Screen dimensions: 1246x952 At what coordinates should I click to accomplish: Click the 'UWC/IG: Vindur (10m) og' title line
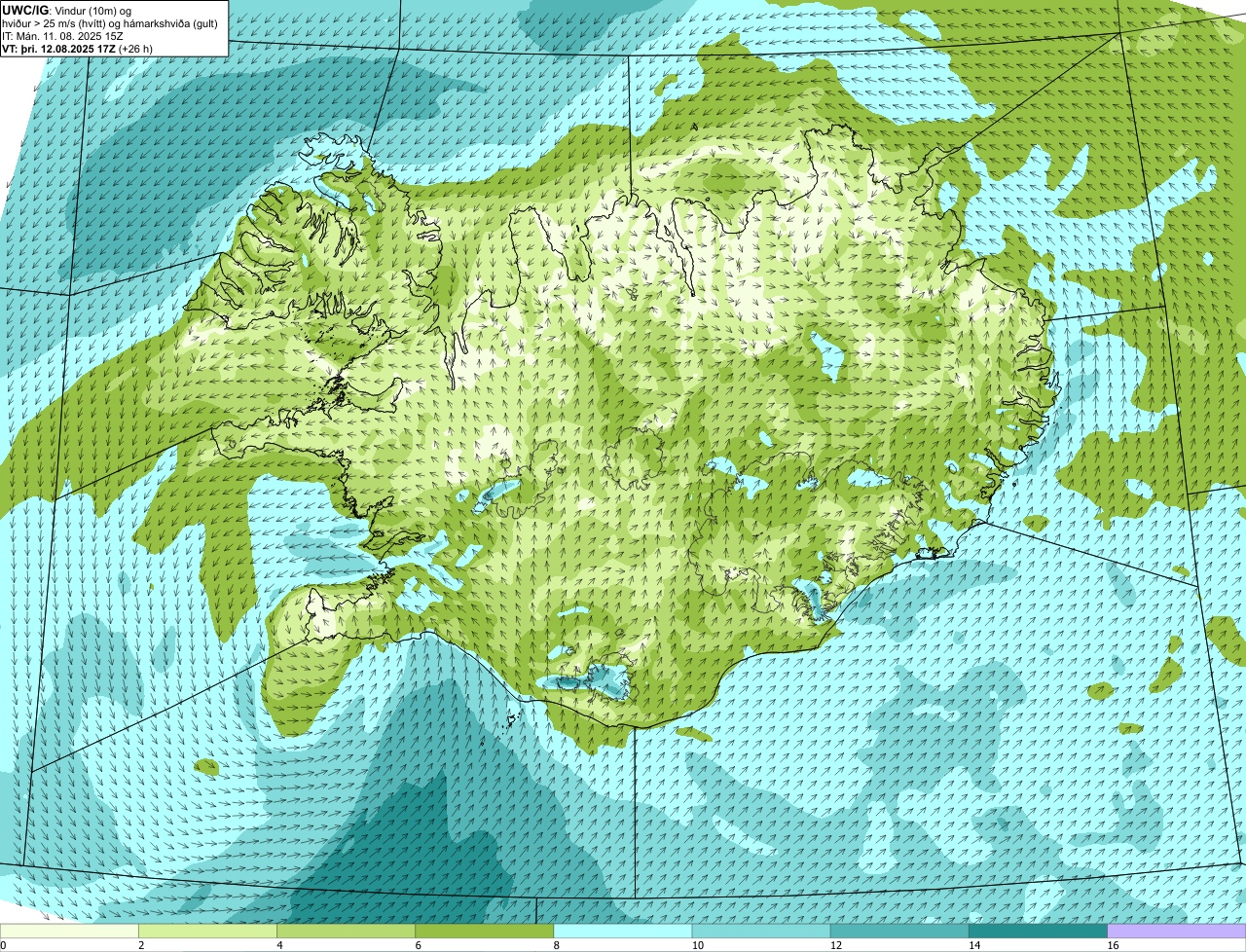[66, 11]
